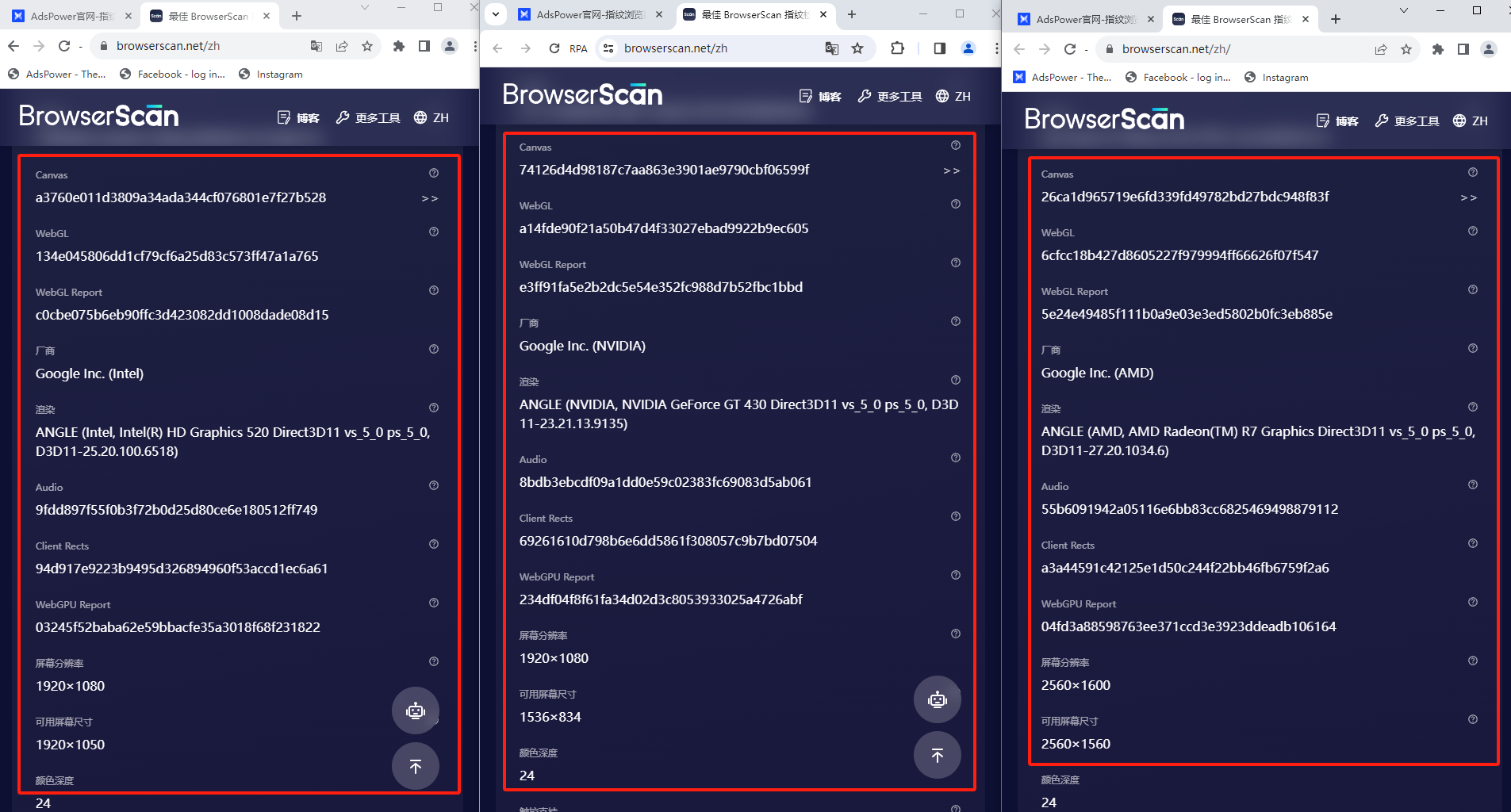
Task: Bookmark page with star icon in left window
Action: click(367, 46)
